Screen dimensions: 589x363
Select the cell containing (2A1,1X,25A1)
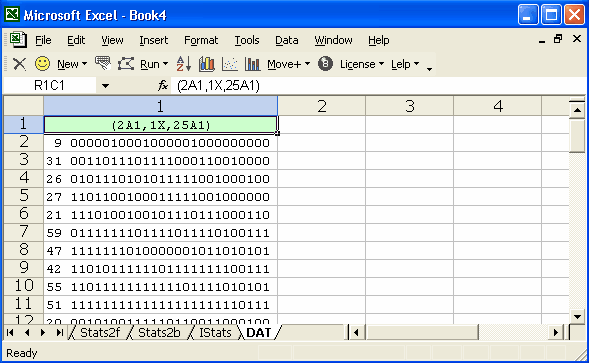[160, 125]
